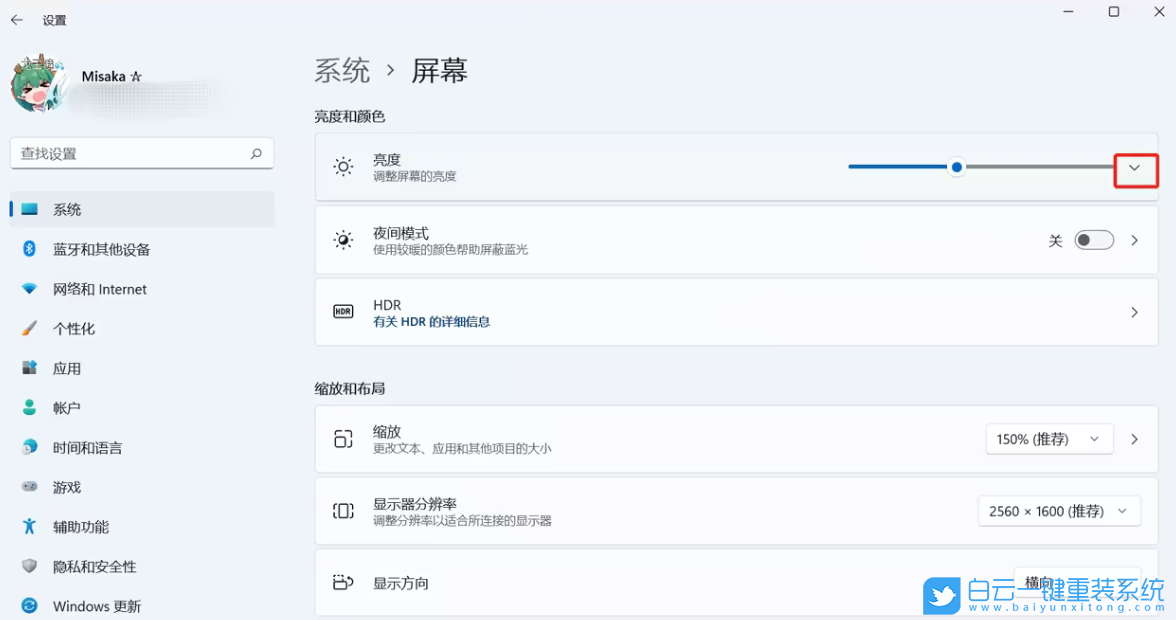Open 隐私和安全性 settings
The width and height of the screenshot is (1176, 620).
click(x=95, y=566)
